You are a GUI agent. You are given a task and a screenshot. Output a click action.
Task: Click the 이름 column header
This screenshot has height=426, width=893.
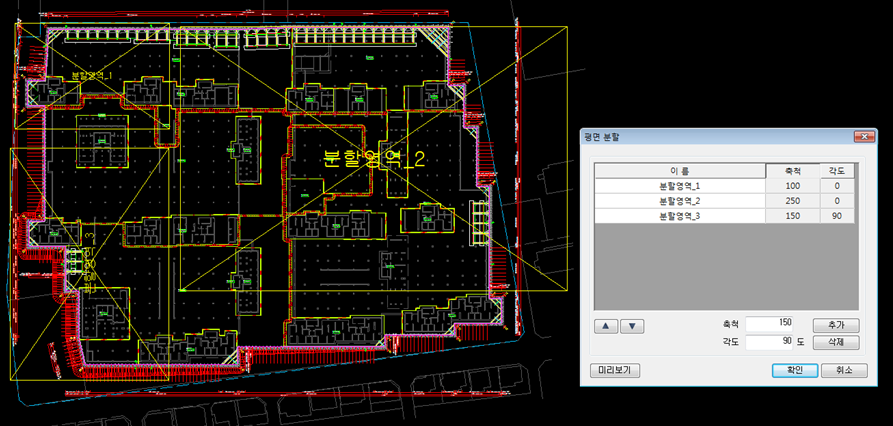[x=679, y=171]
